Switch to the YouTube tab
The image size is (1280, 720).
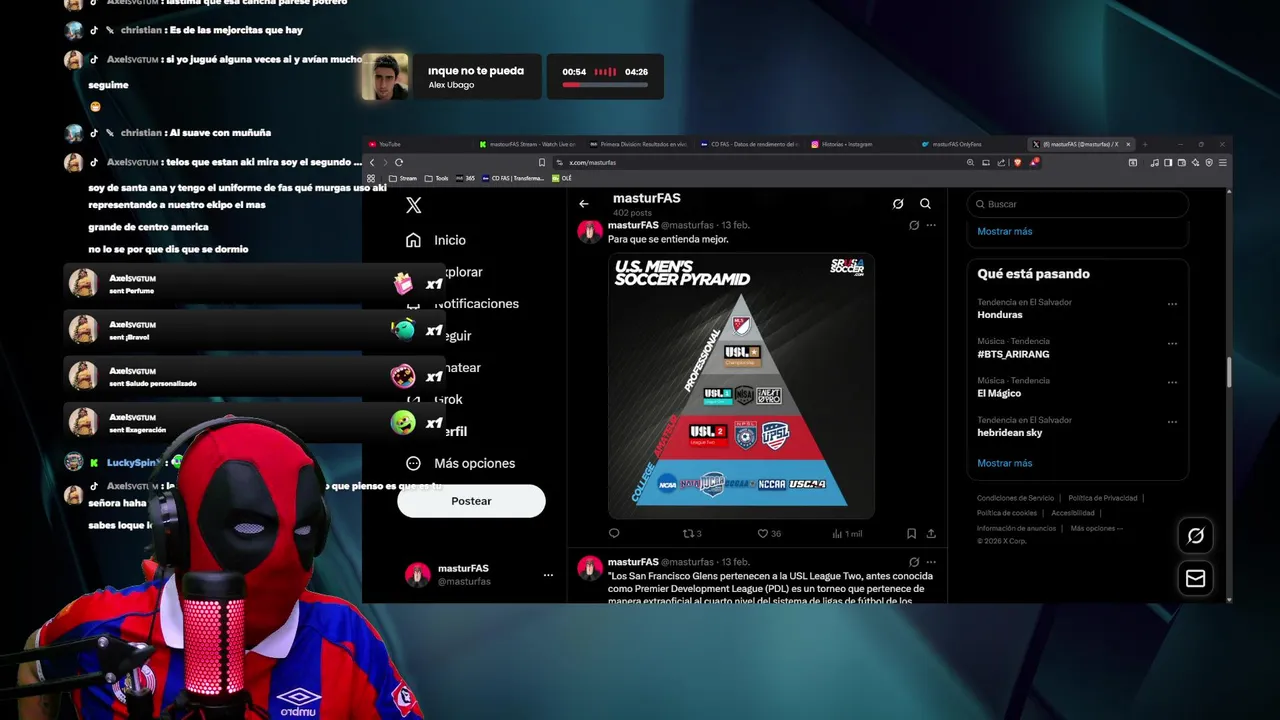tap(420, 144)
